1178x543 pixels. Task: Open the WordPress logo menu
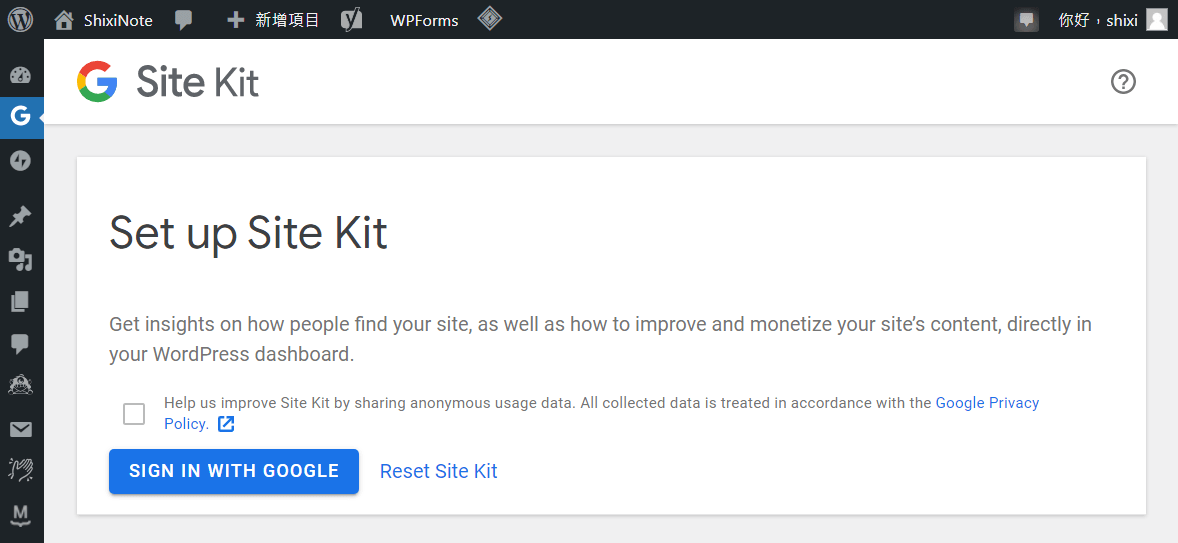coord(20,20)
